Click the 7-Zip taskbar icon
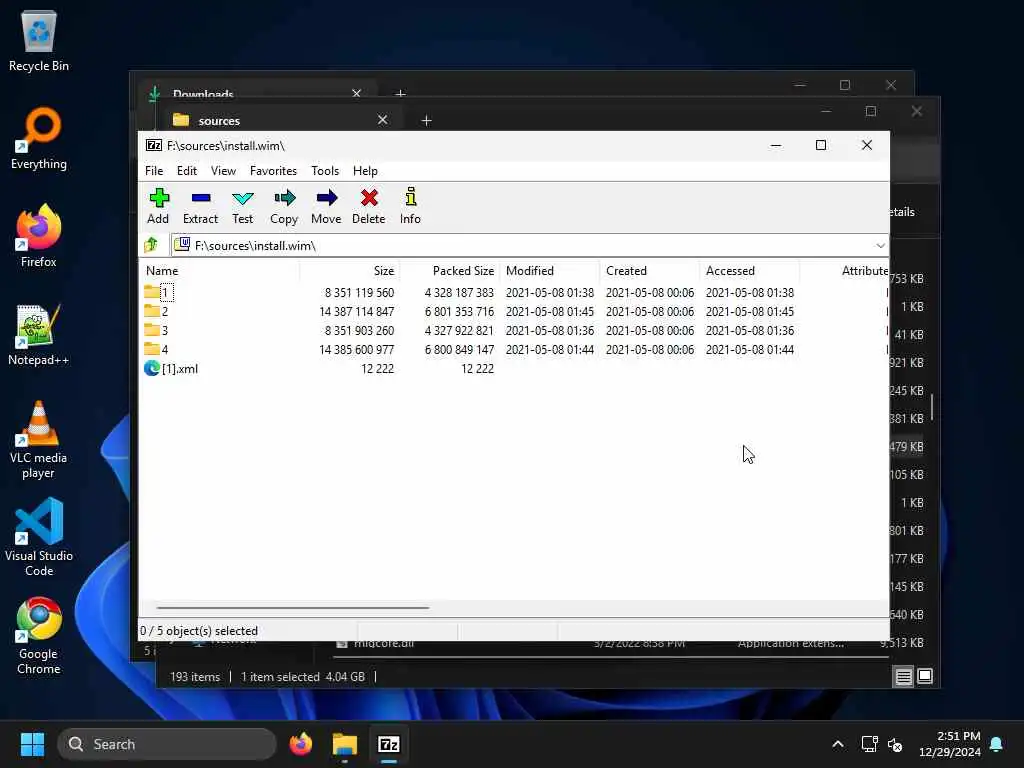This screenshot has height=768, width=1024. (389, 744)
